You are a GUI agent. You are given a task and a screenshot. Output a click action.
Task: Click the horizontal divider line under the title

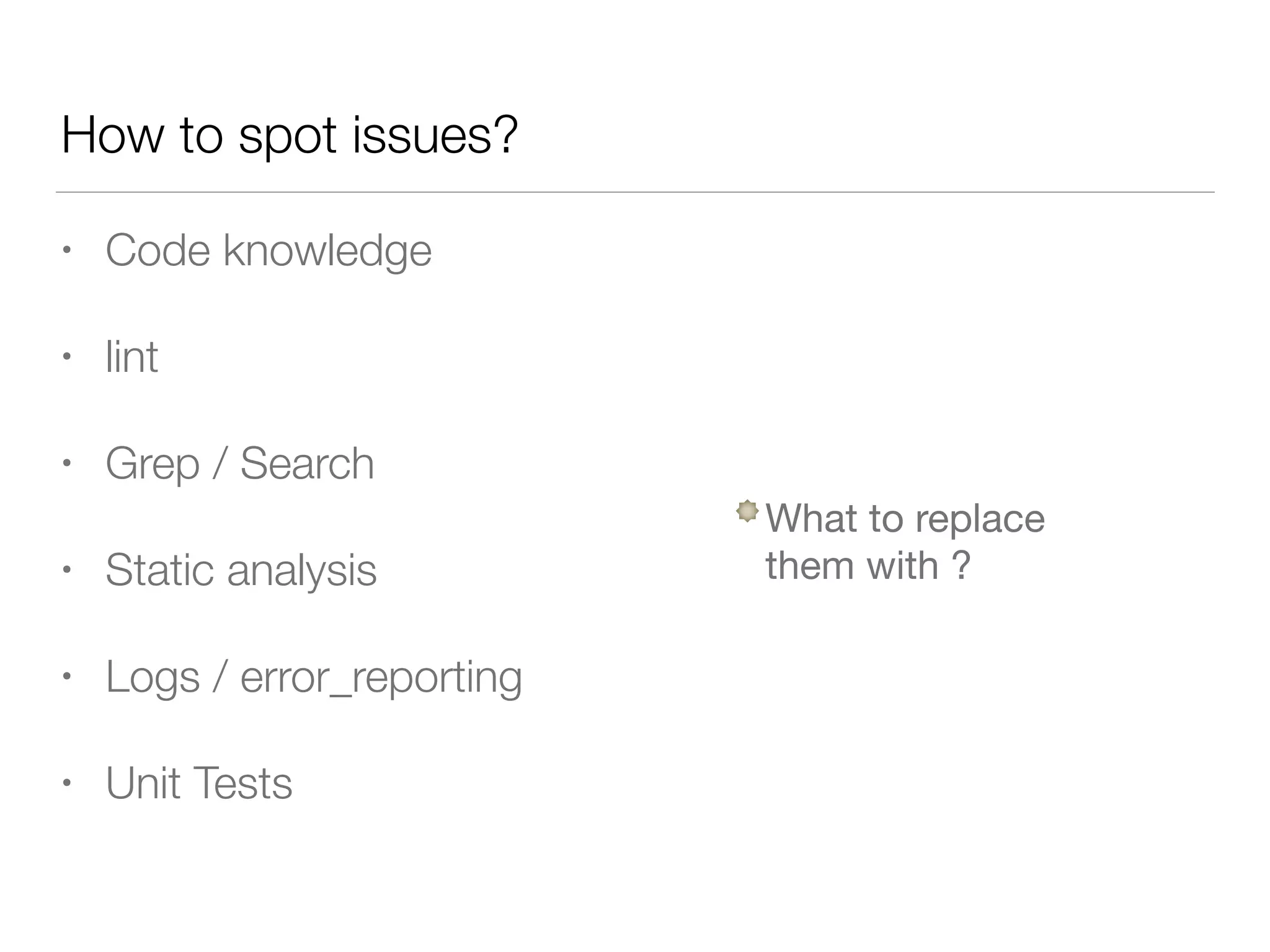635,192
